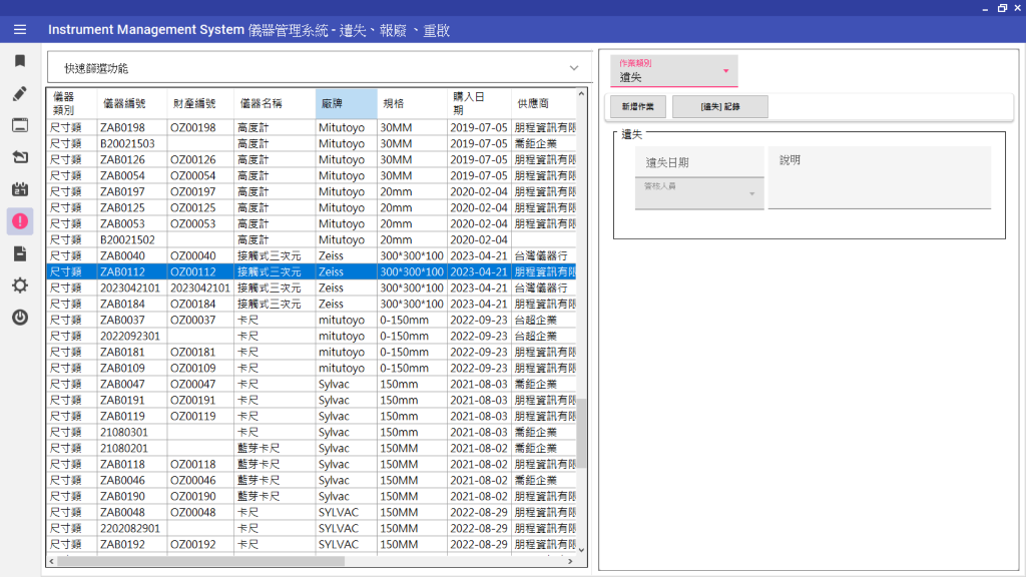Click the return arrow icon in sidebar
The width and height of the screenshot is (1026, 577).
(19, 157)
